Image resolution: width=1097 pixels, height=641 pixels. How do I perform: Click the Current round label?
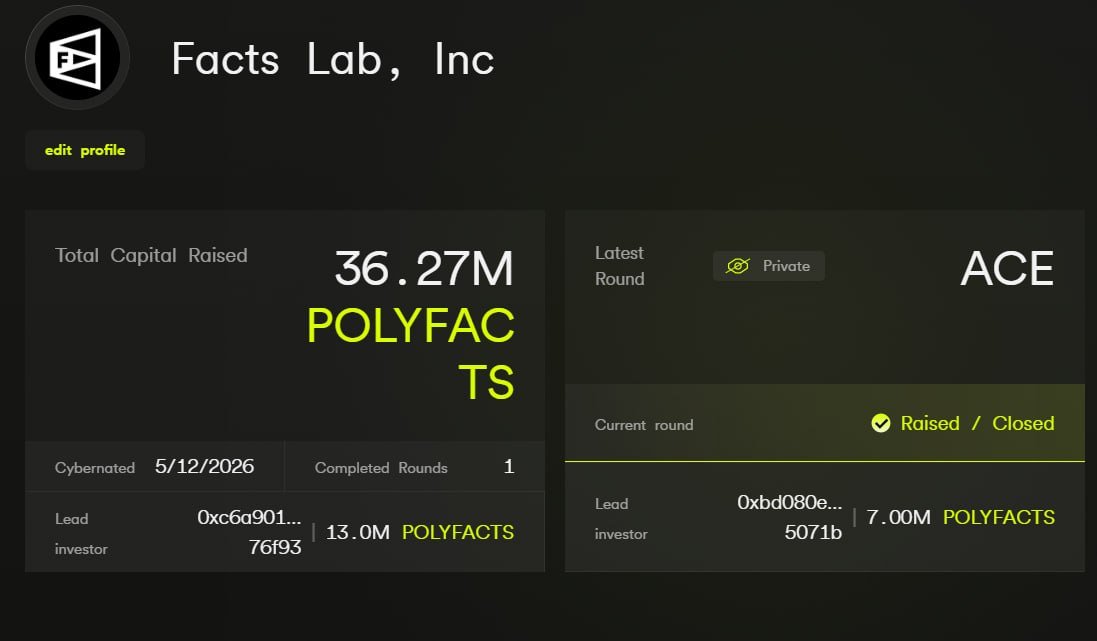pos(644,425)
